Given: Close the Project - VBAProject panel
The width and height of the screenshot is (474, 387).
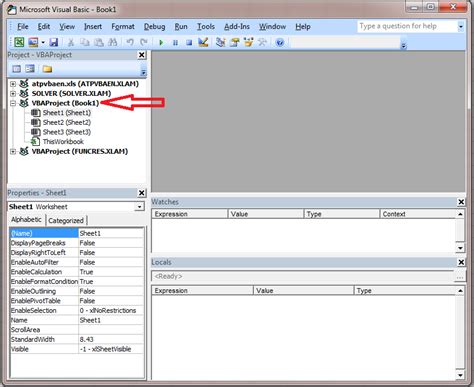Looking at the screenshot, I should [x=142, y=55].
